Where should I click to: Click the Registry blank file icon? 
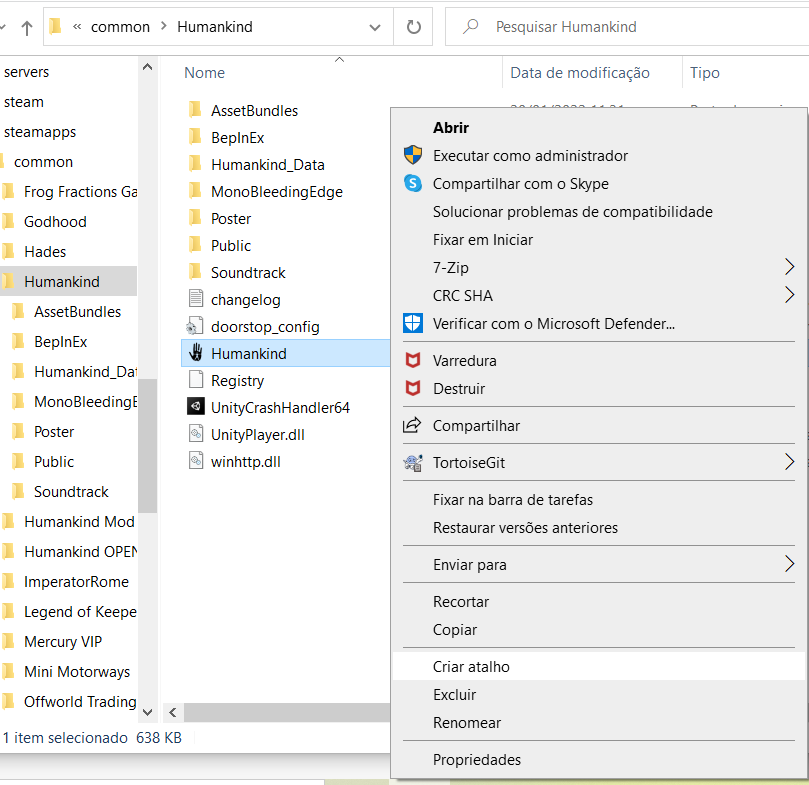pos(196,380)
